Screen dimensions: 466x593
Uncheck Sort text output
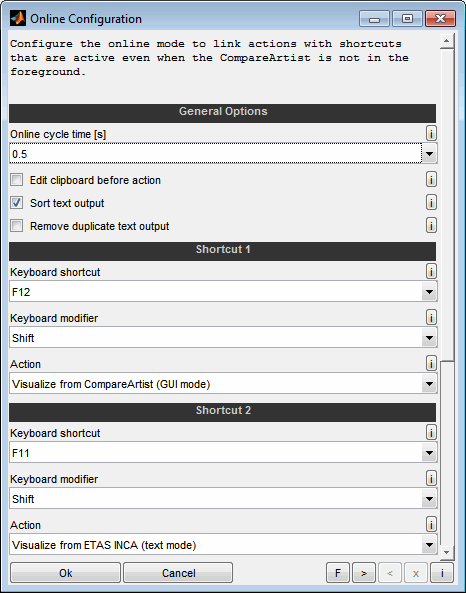17,203
